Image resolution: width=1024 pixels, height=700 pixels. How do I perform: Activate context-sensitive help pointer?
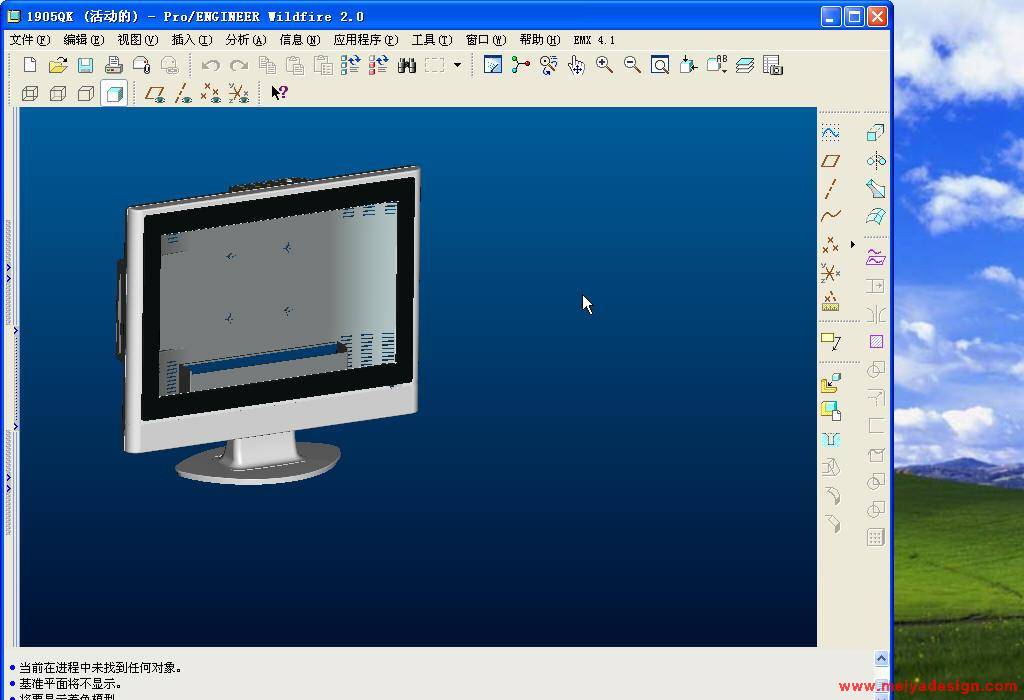click(x=280, y=93)
